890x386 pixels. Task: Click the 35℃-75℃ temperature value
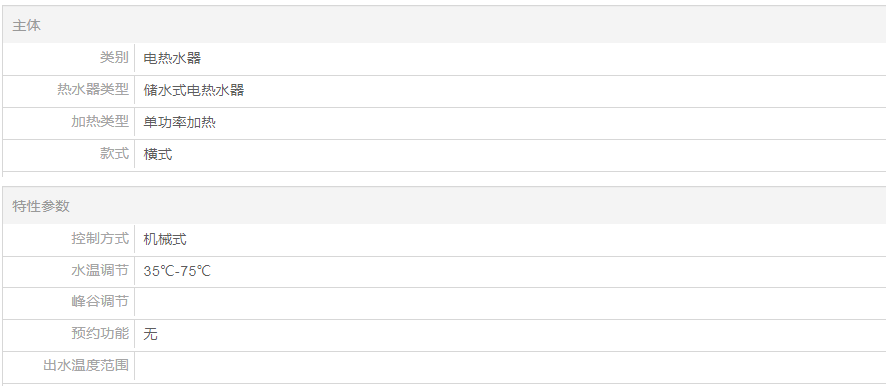(x=177, y=271)
